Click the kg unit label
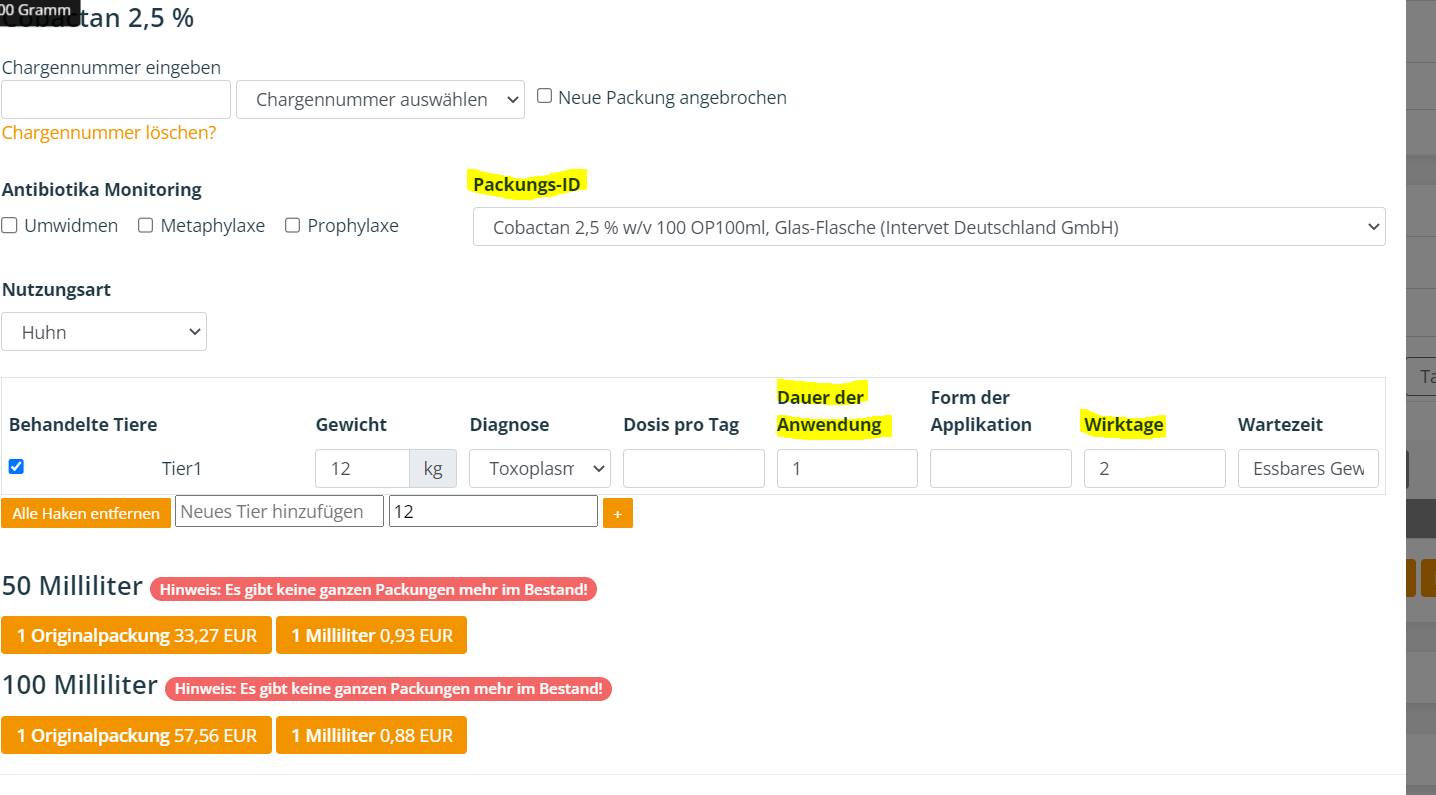The image size is (1436, 795). 433,468
